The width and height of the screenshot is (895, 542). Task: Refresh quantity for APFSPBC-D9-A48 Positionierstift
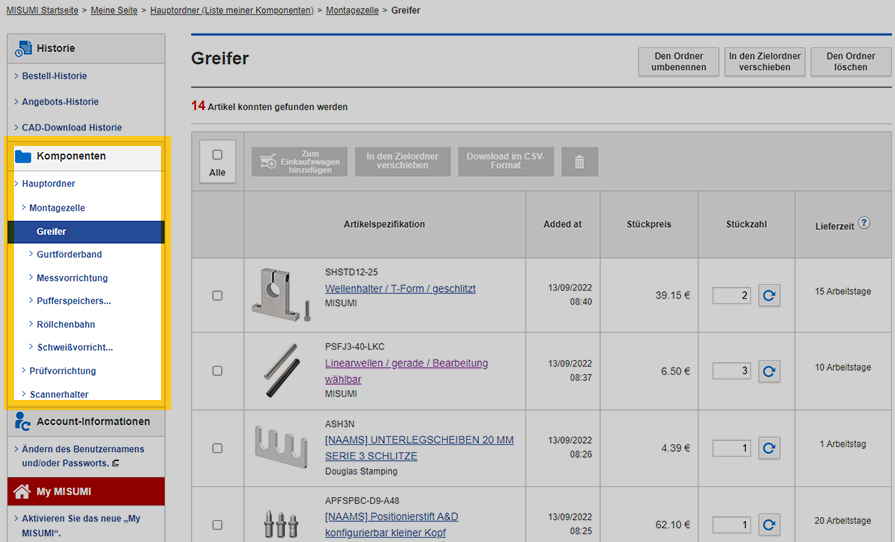[768, 524]
